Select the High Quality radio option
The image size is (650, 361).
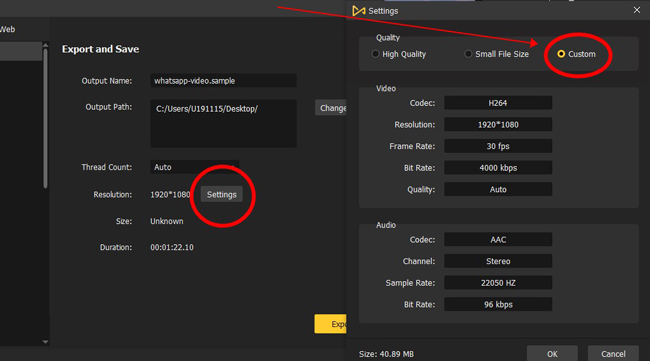click(399, 54)
